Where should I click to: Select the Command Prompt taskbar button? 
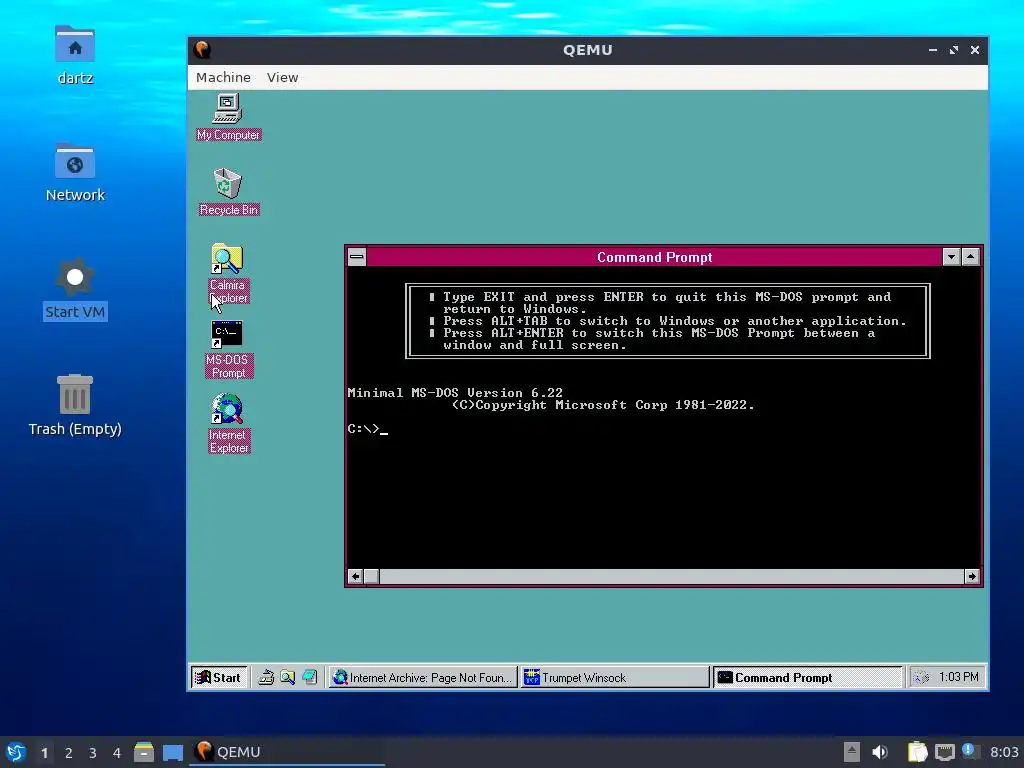click(x=807, y=677)
